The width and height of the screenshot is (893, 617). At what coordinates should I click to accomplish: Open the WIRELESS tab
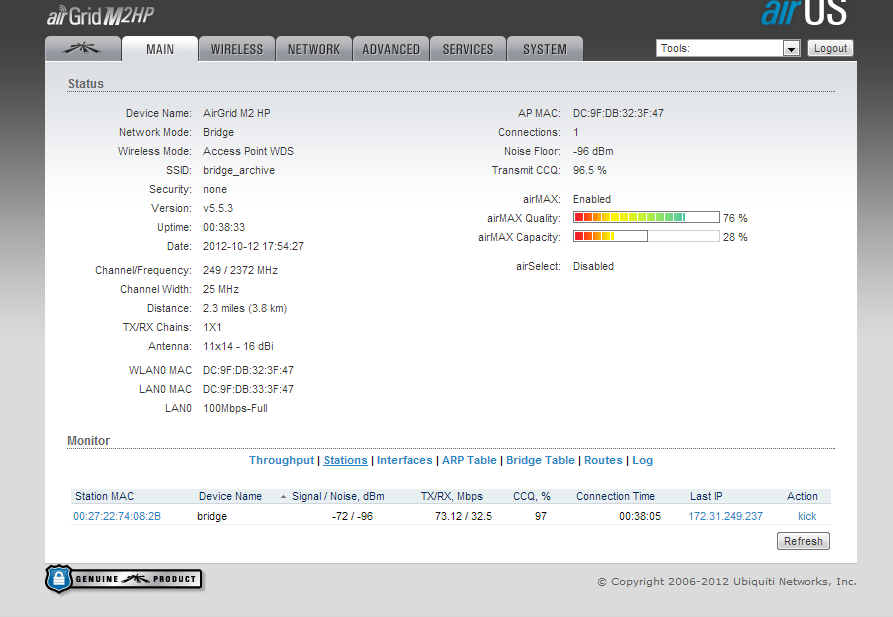click(x=237, y=49)
